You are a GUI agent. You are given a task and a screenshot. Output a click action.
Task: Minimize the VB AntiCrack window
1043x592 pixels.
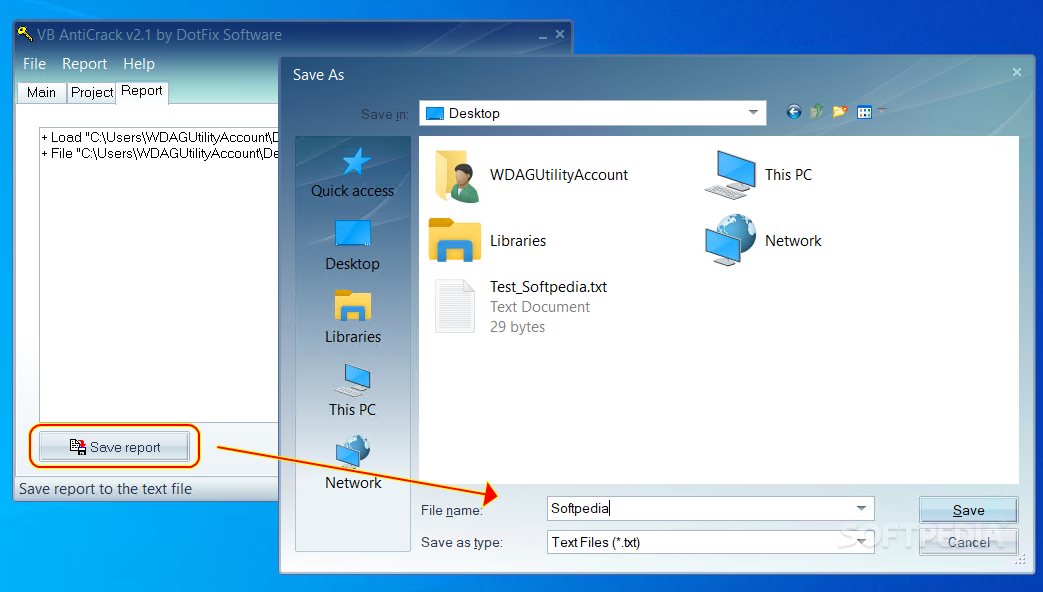(x=543, y=35)
